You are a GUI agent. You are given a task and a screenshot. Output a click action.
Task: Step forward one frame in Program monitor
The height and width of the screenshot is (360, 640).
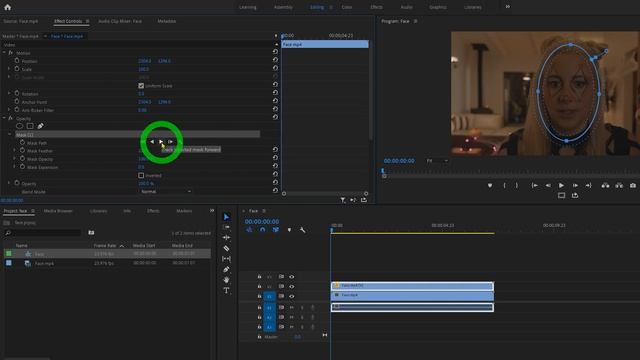575,186
